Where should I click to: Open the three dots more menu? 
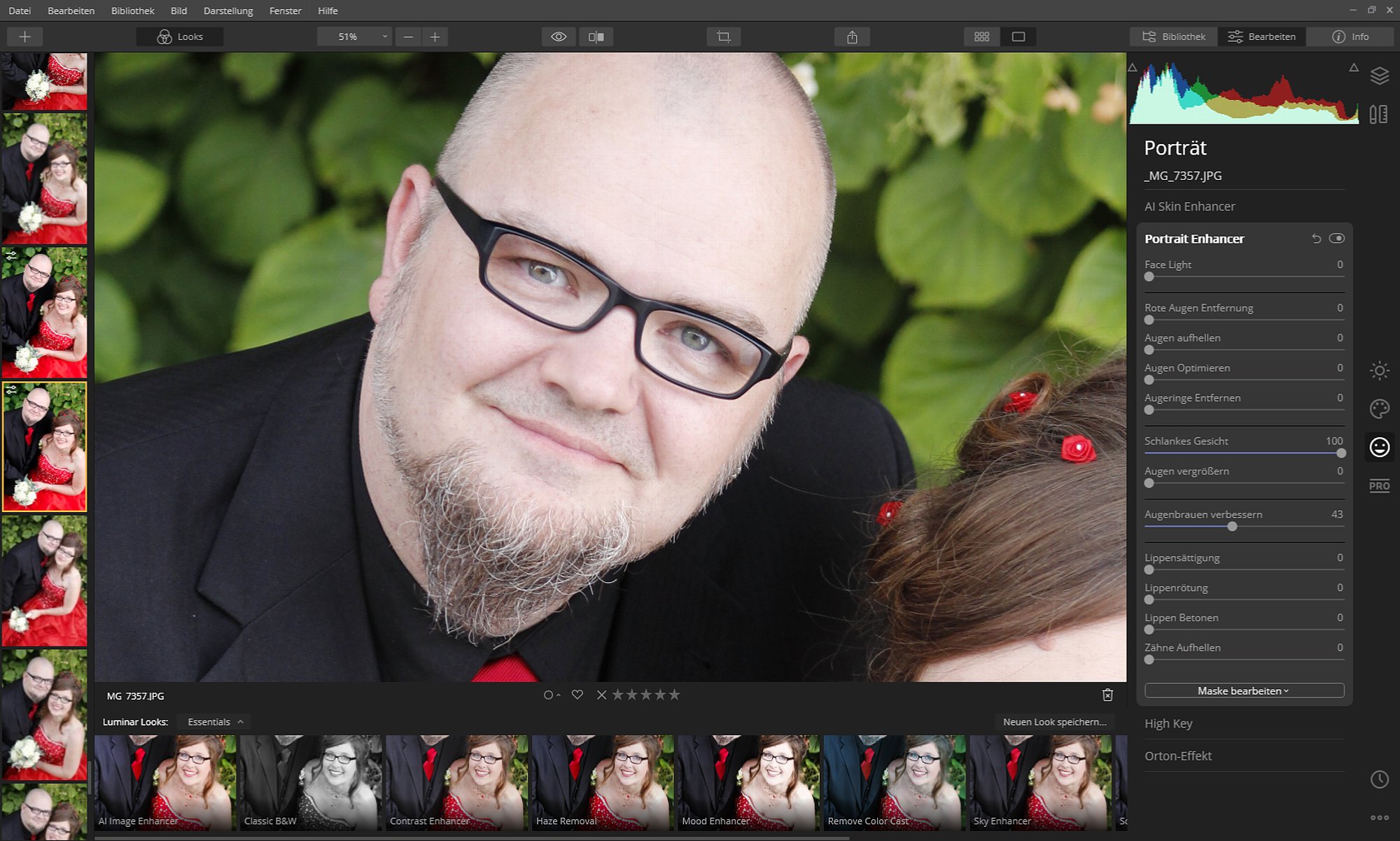(1379, 817)
